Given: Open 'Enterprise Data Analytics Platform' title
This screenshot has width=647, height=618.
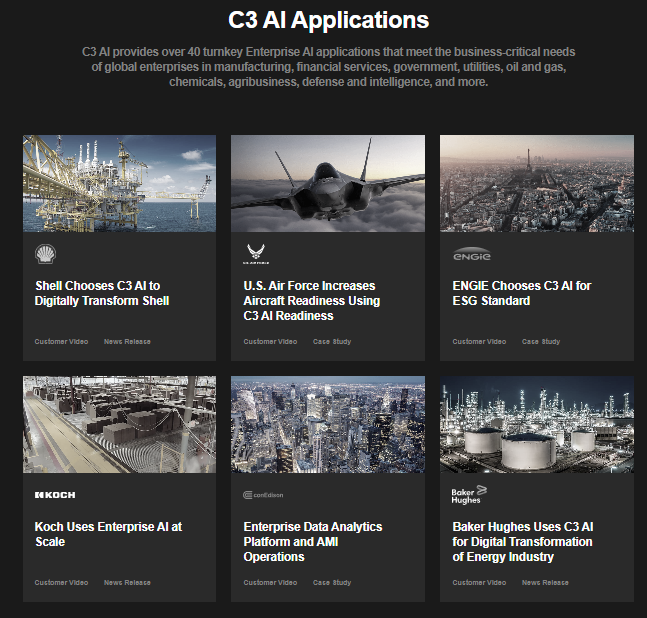Looking at the screenshot, I should pos(312,541).
